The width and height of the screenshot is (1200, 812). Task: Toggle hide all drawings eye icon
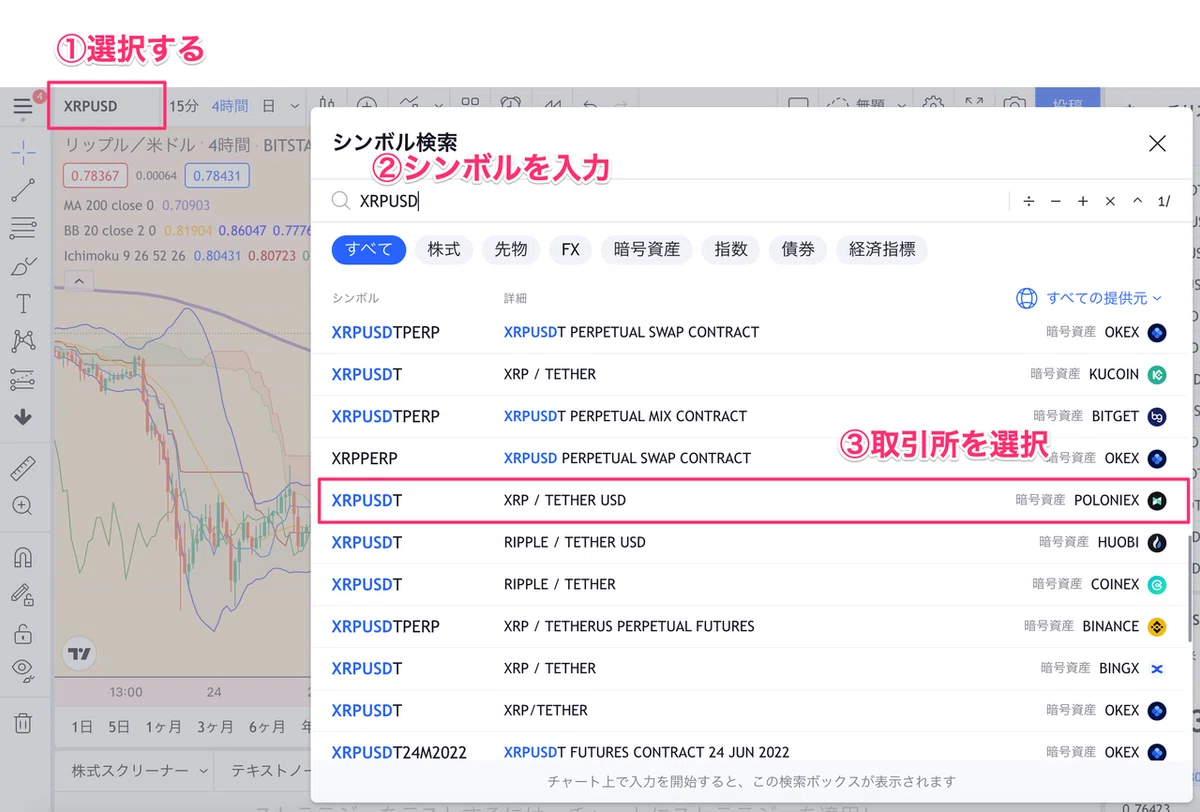click(23, 670)
